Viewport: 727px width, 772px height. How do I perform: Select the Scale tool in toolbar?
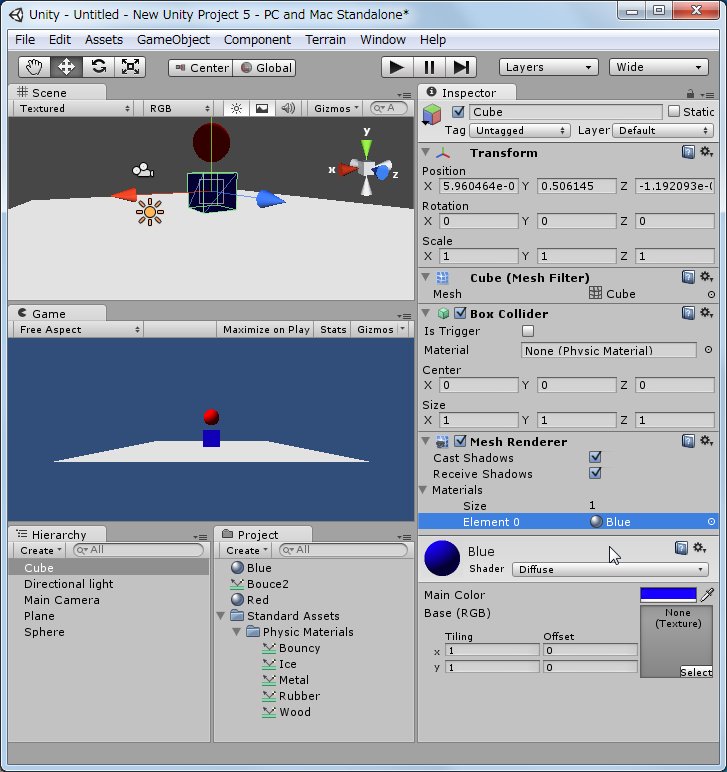(x=130, y=67)
